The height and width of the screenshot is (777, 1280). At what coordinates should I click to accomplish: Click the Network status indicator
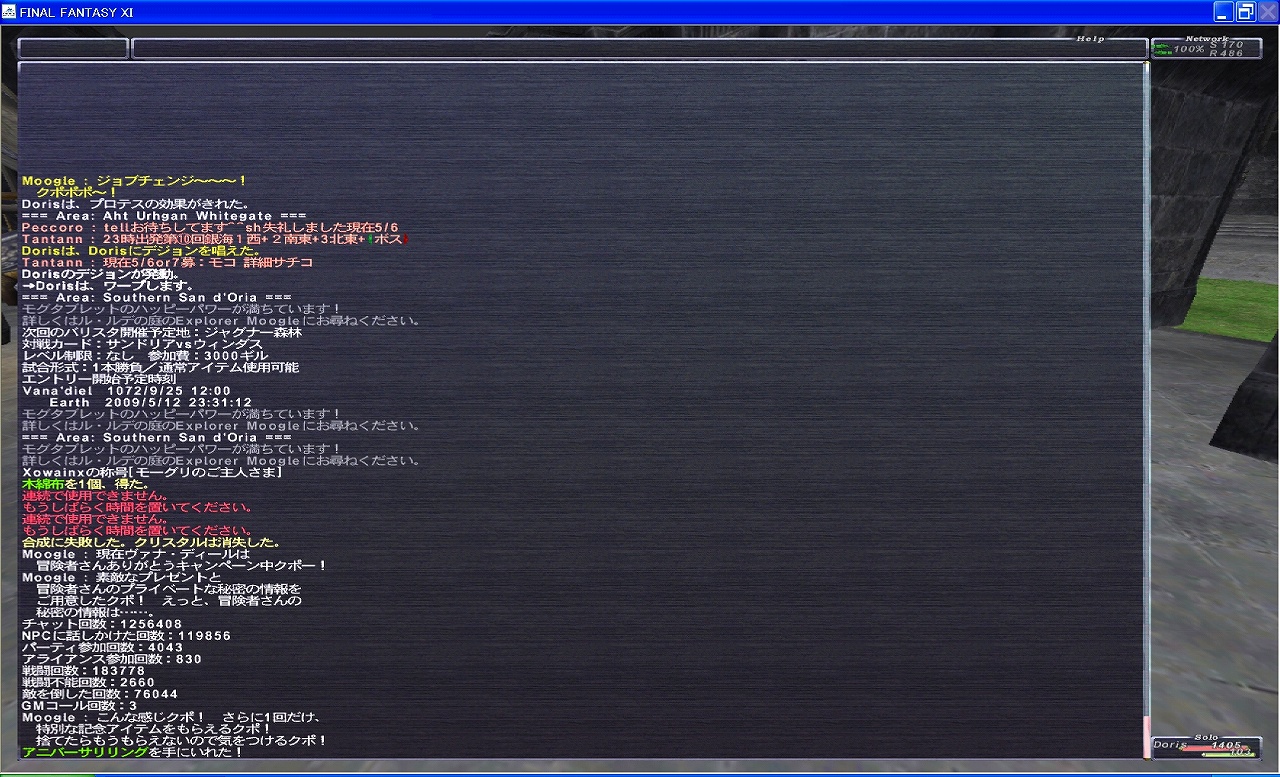(x=1205, y=47)
